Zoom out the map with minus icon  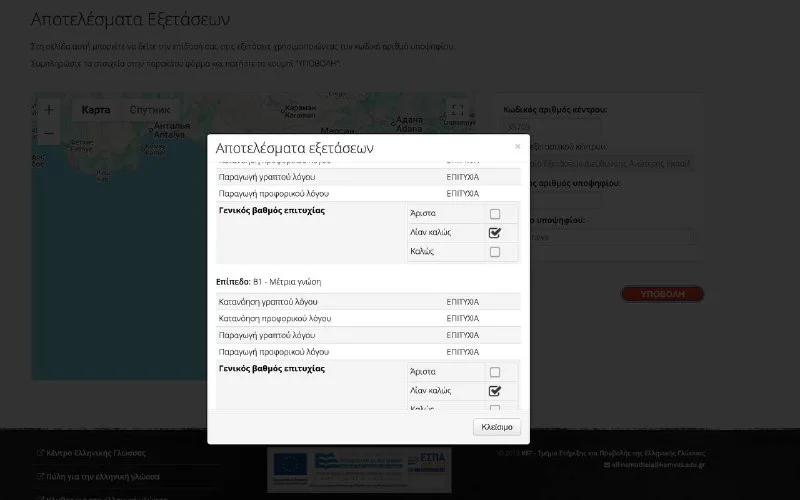[x=49, y=133]
